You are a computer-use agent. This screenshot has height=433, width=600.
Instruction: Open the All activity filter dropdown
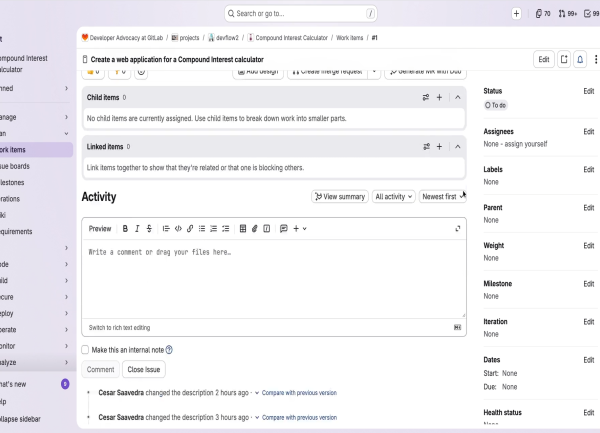[x=393, y=197]
